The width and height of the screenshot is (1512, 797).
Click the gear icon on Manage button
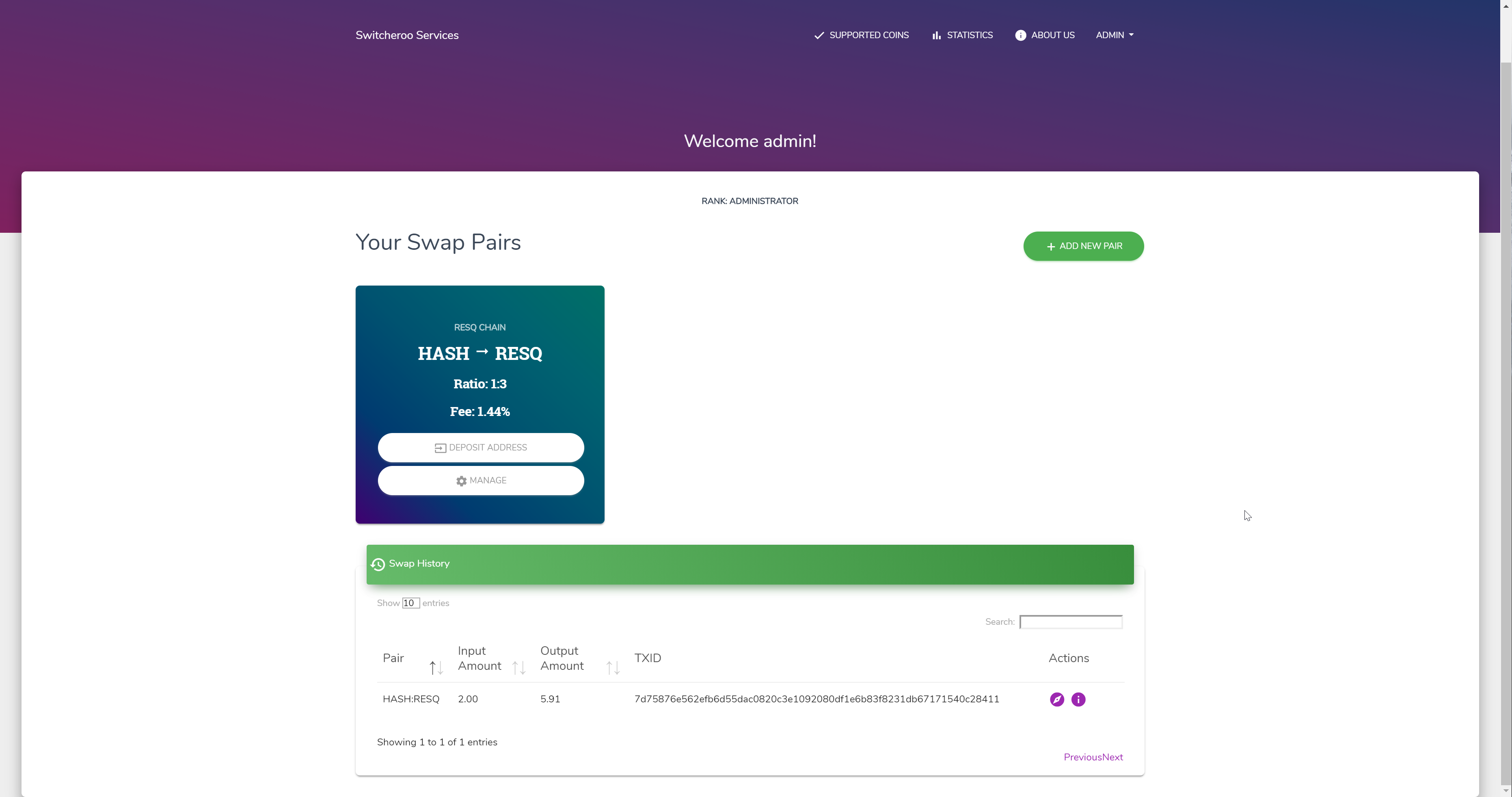[461, 481]
